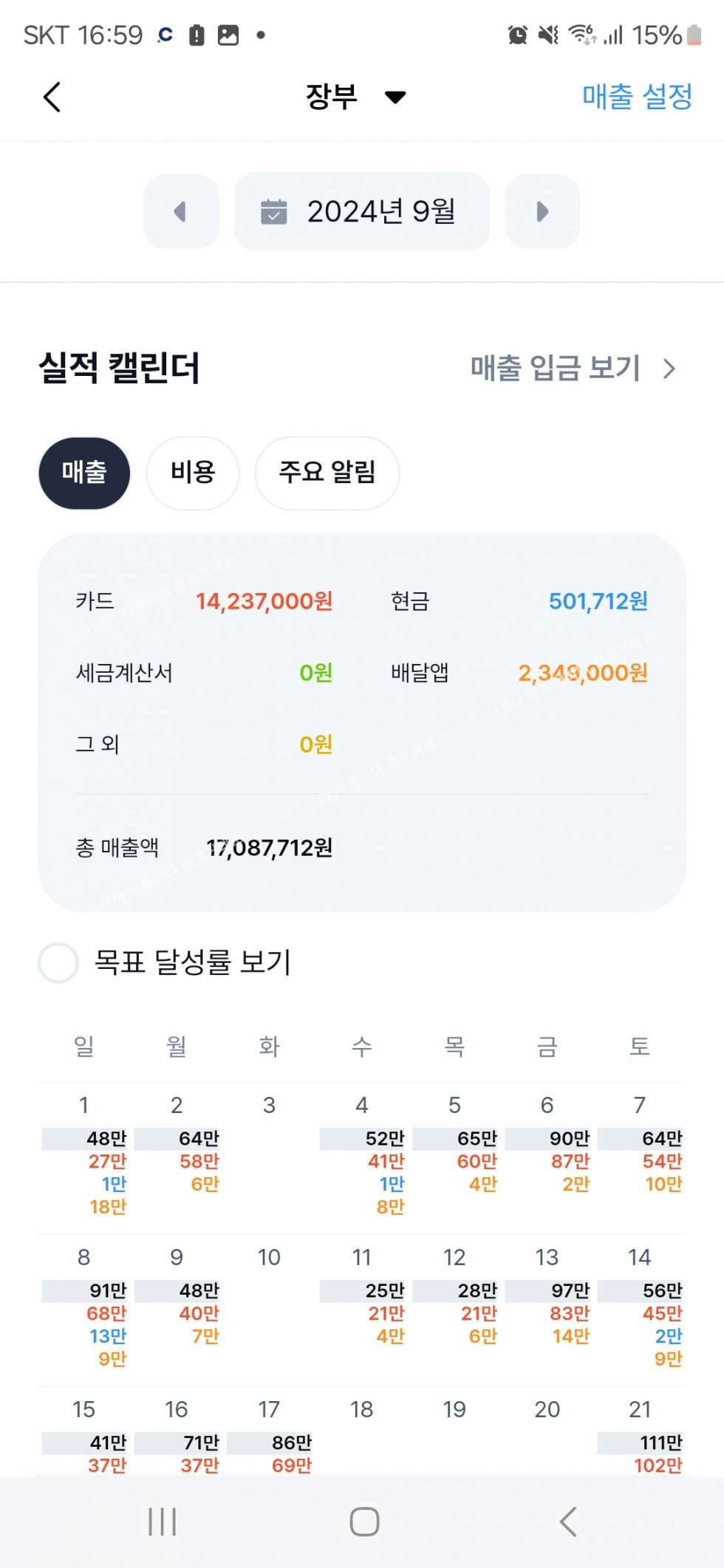Switch to the 비용 tab
This screenshot has height=1568, width=724.
point(193,473)
